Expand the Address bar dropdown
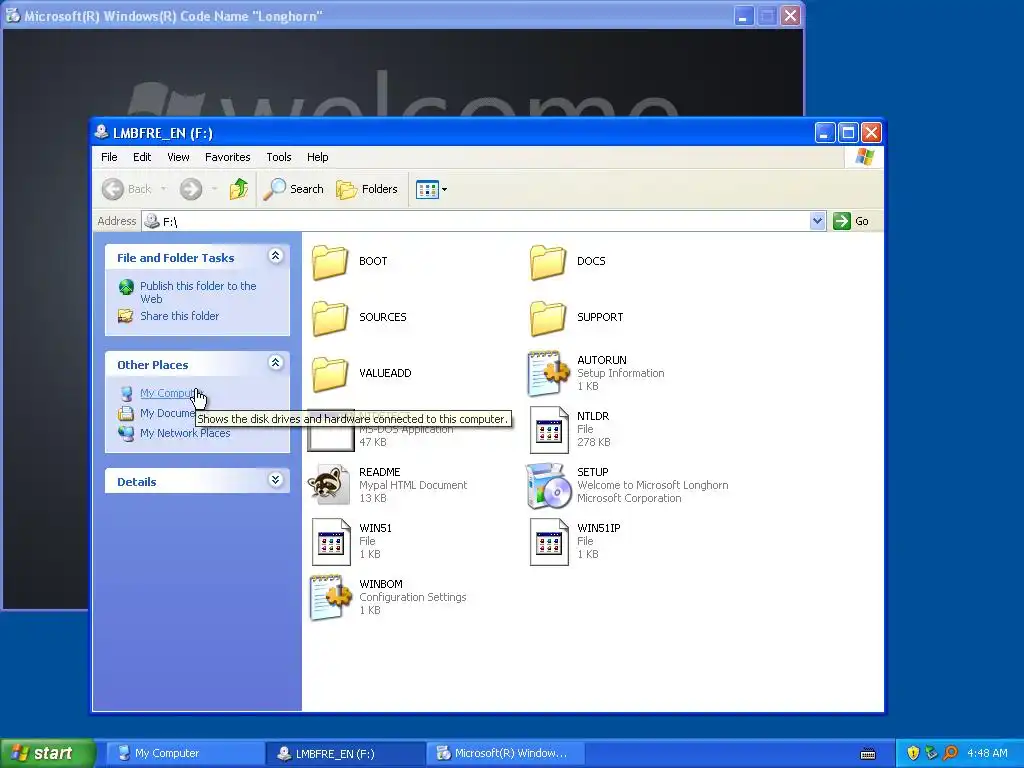Viewport: 1024px width, 768px height. (x=817, y=221)
